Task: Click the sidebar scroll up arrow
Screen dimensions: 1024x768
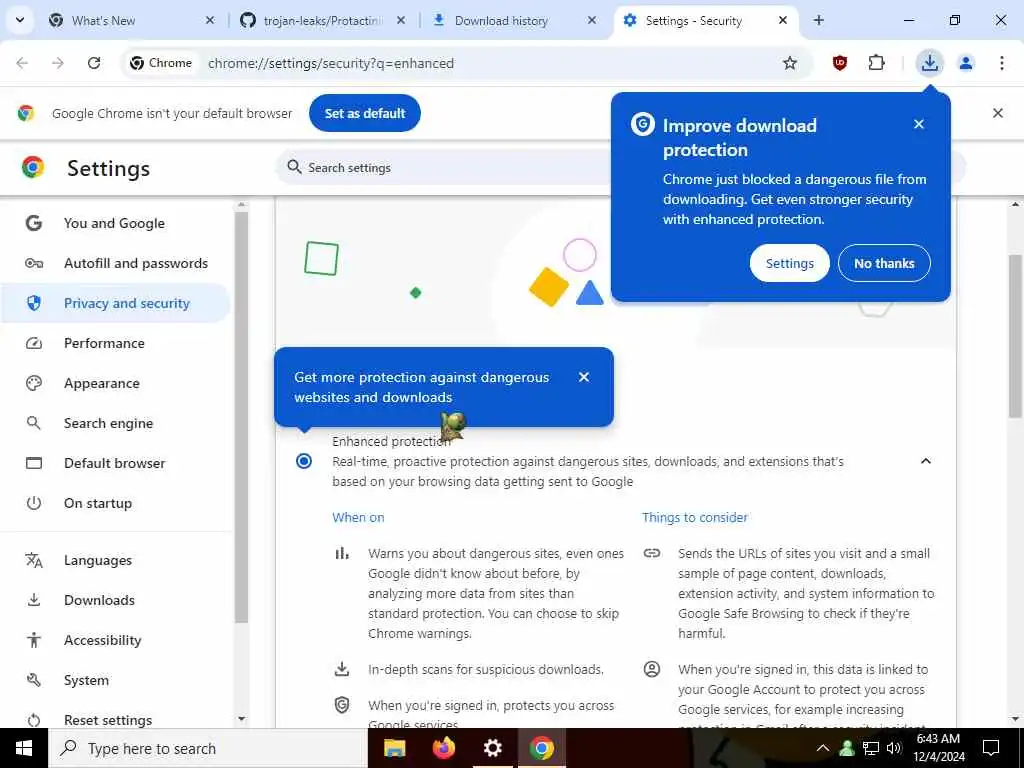Action: click(242, 205)
